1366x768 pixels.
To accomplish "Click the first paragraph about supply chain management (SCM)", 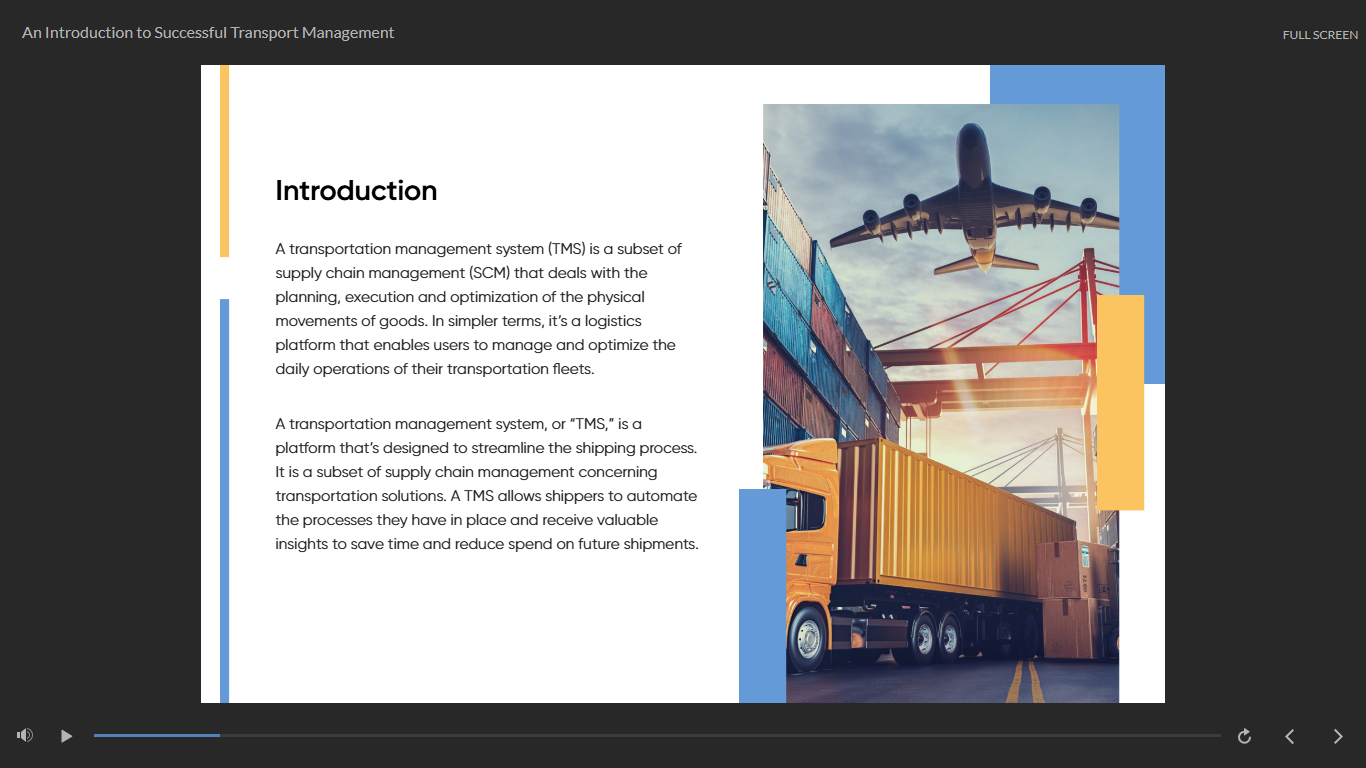I will (x=480, y=309).
